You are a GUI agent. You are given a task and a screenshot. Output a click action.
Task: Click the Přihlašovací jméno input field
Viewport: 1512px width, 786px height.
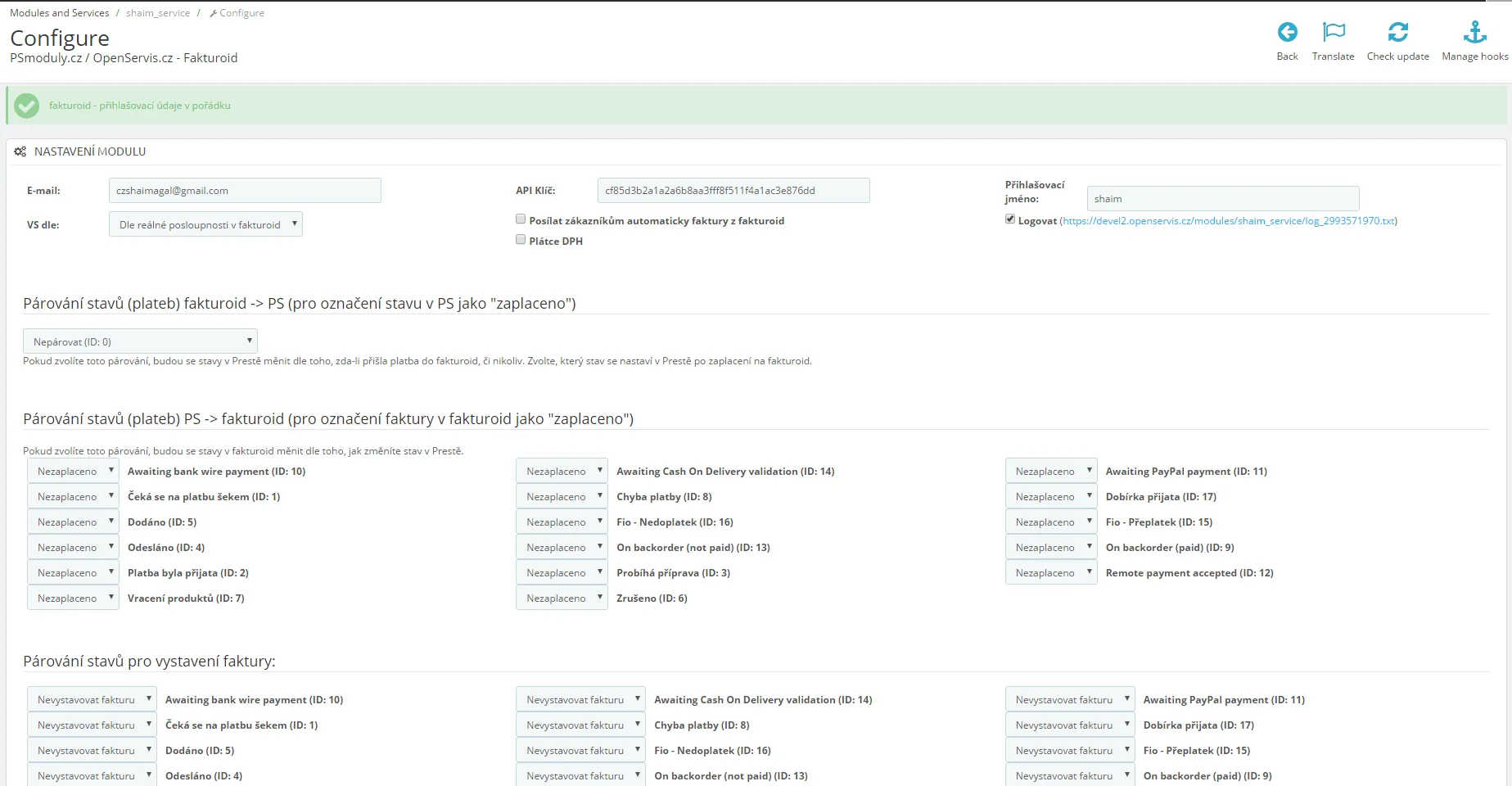pyautogui.click(x=1222, y=199)
